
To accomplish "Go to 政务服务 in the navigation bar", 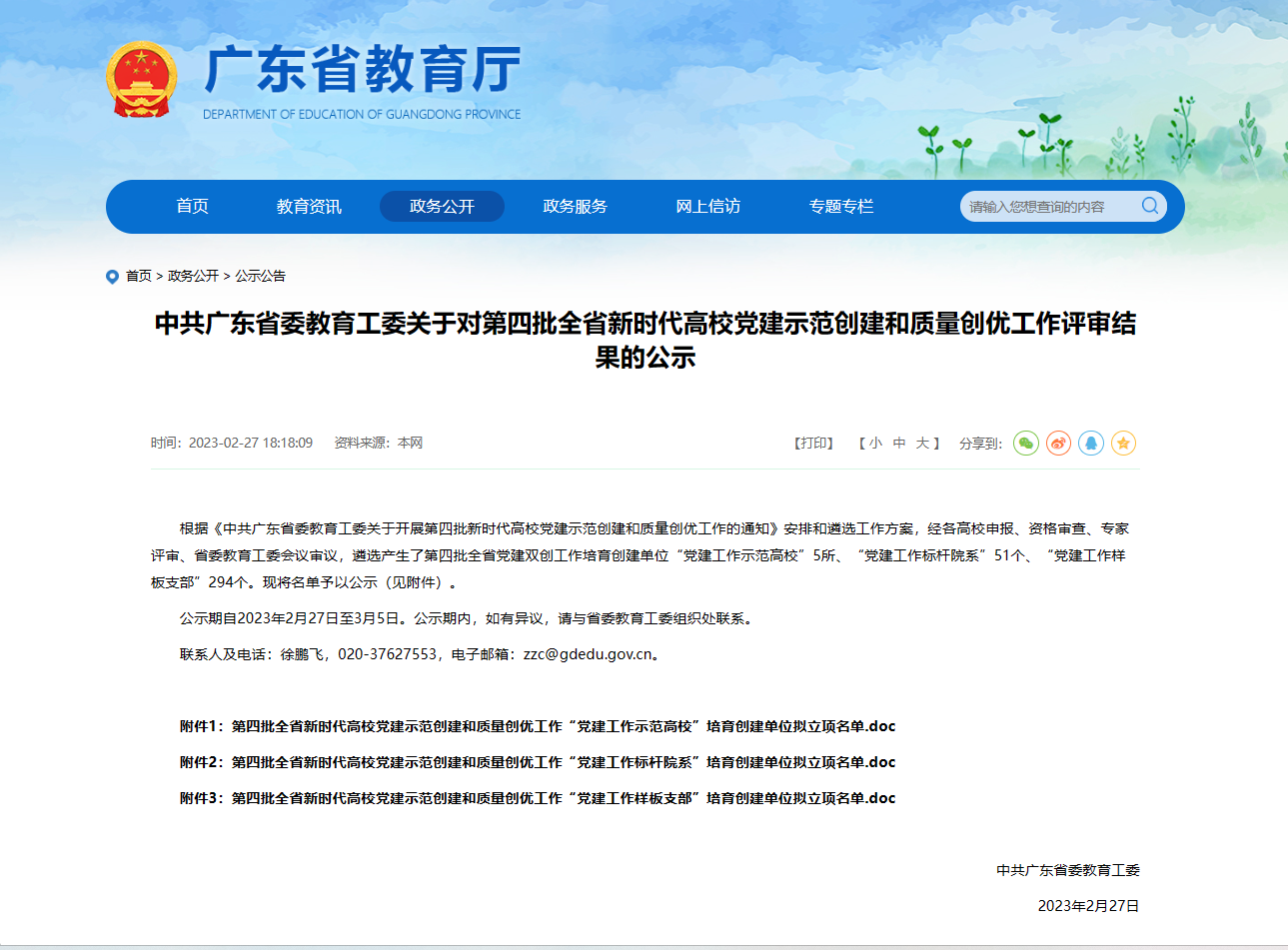I will coord(575,206).
